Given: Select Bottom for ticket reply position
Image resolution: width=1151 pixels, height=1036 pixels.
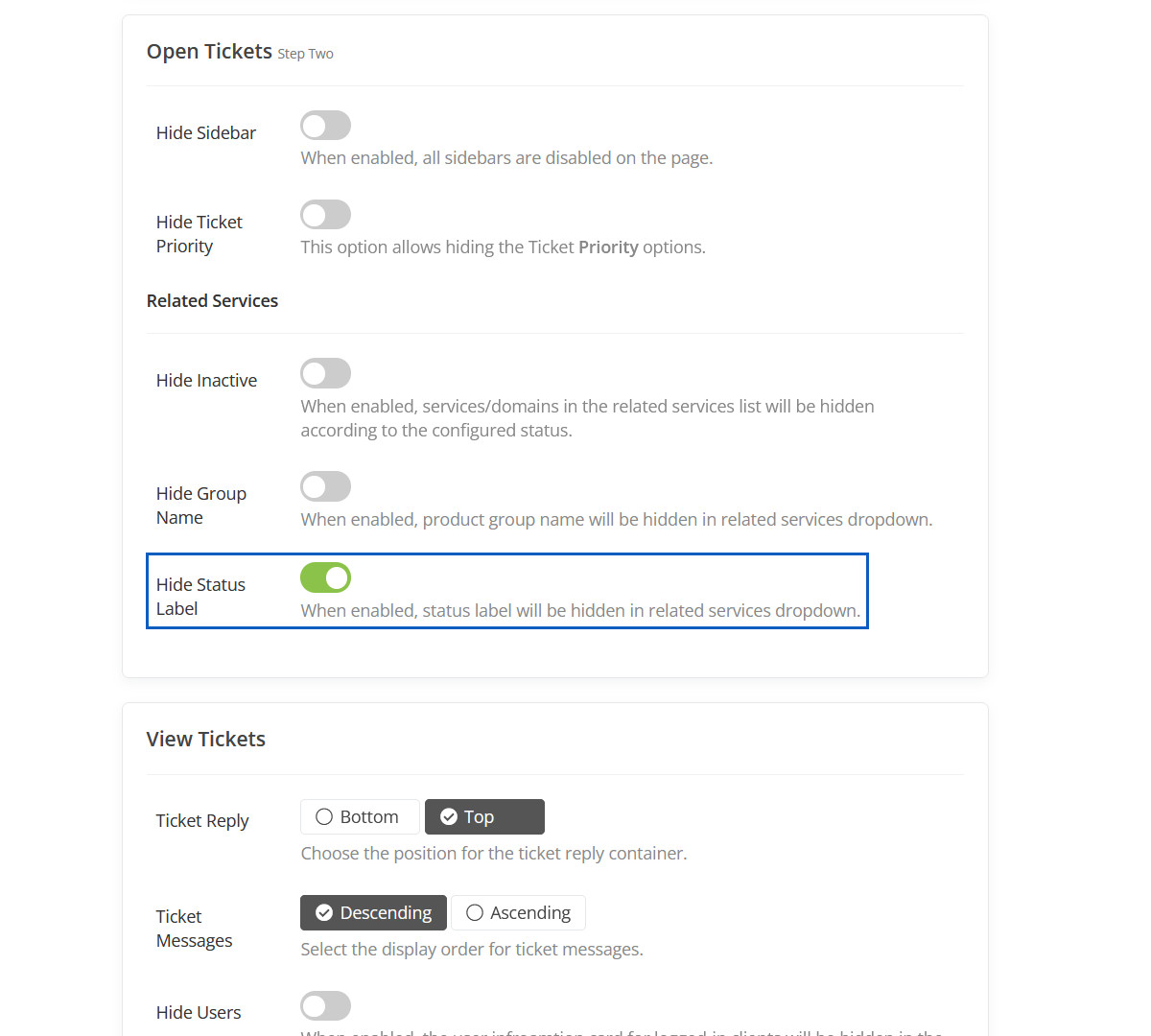Looking at the screenshot, I should [x=360, y=817].
